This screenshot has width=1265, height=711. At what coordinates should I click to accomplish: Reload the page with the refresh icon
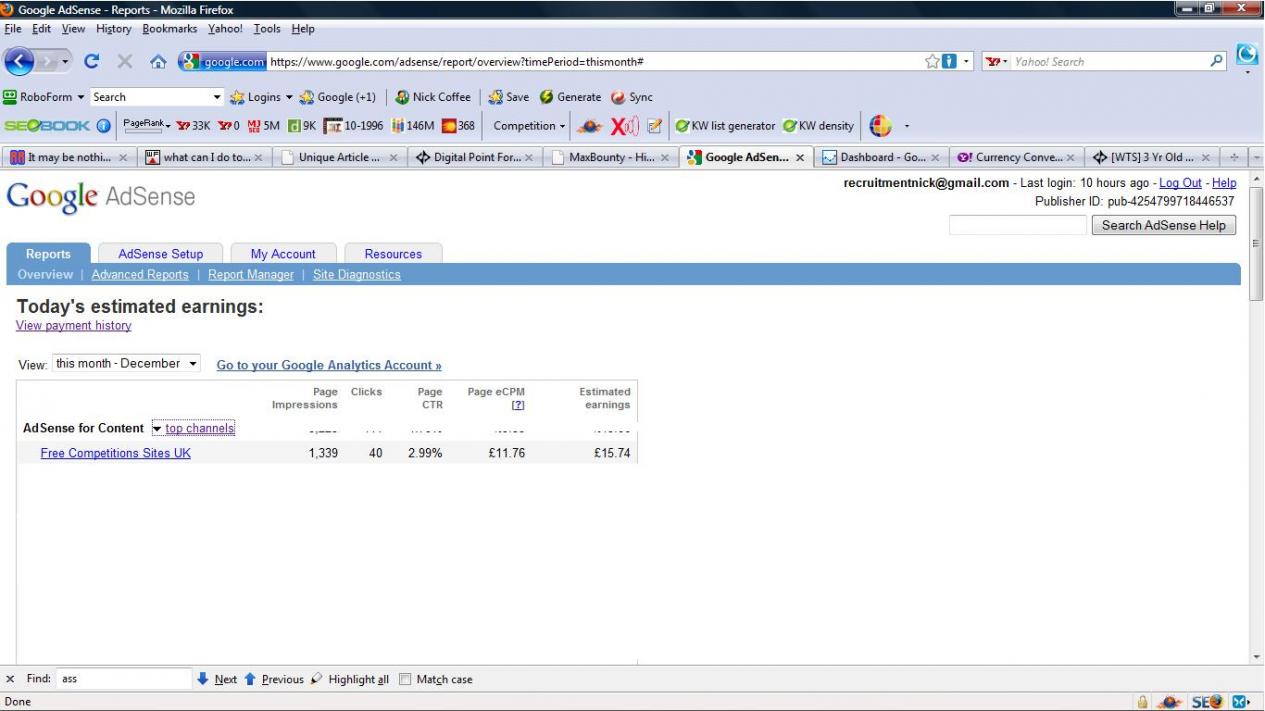[x=89, y=61]
